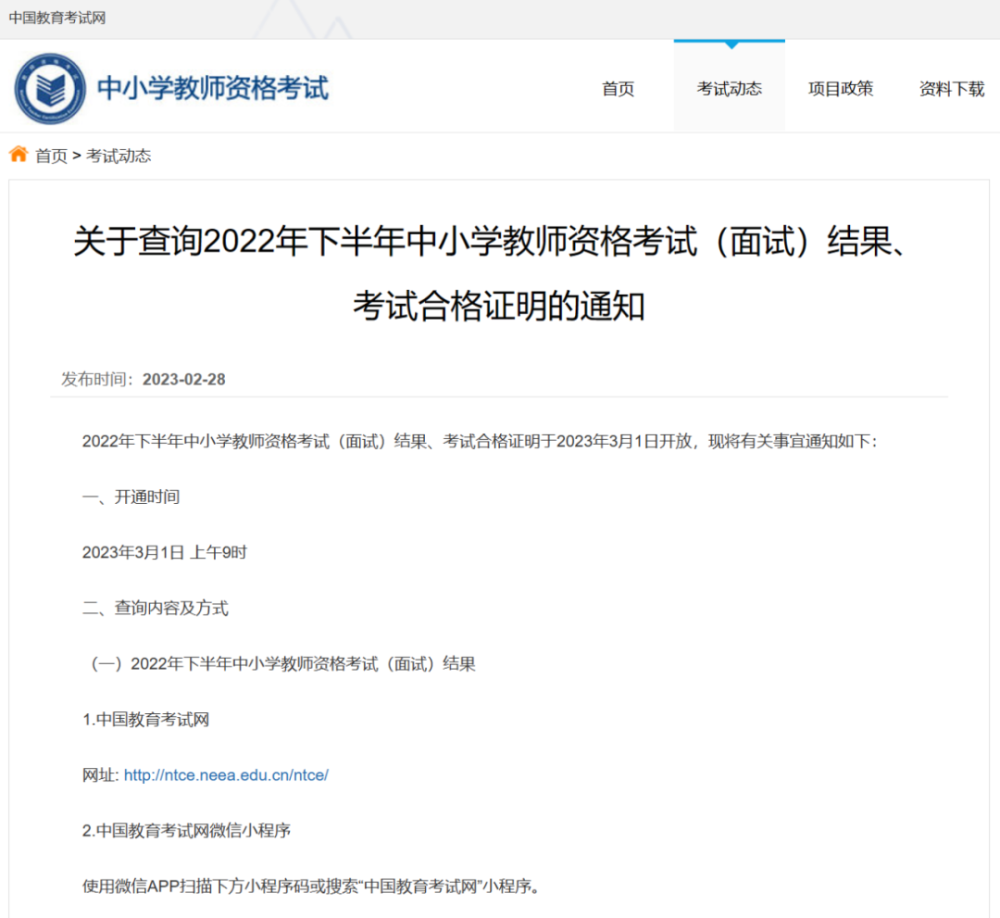Click the 二、查询内容及方式 section heading
Image resolution: width=1000 pixels, height=918 pixels.
tap(155, 608)
